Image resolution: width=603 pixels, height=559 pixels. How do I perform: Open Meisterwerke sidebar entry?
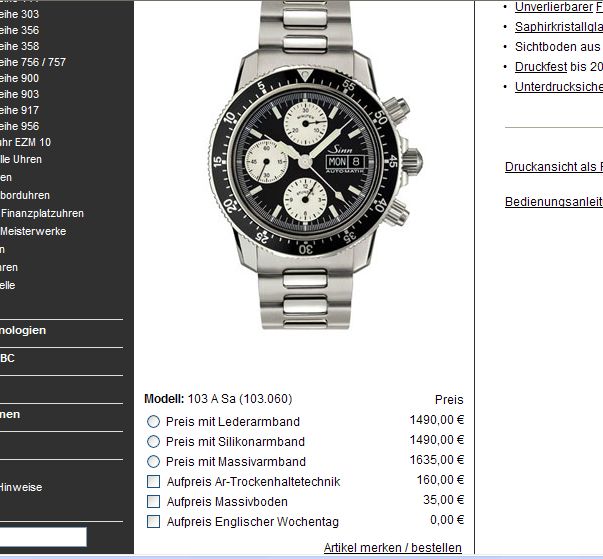[x=33, y=231]
